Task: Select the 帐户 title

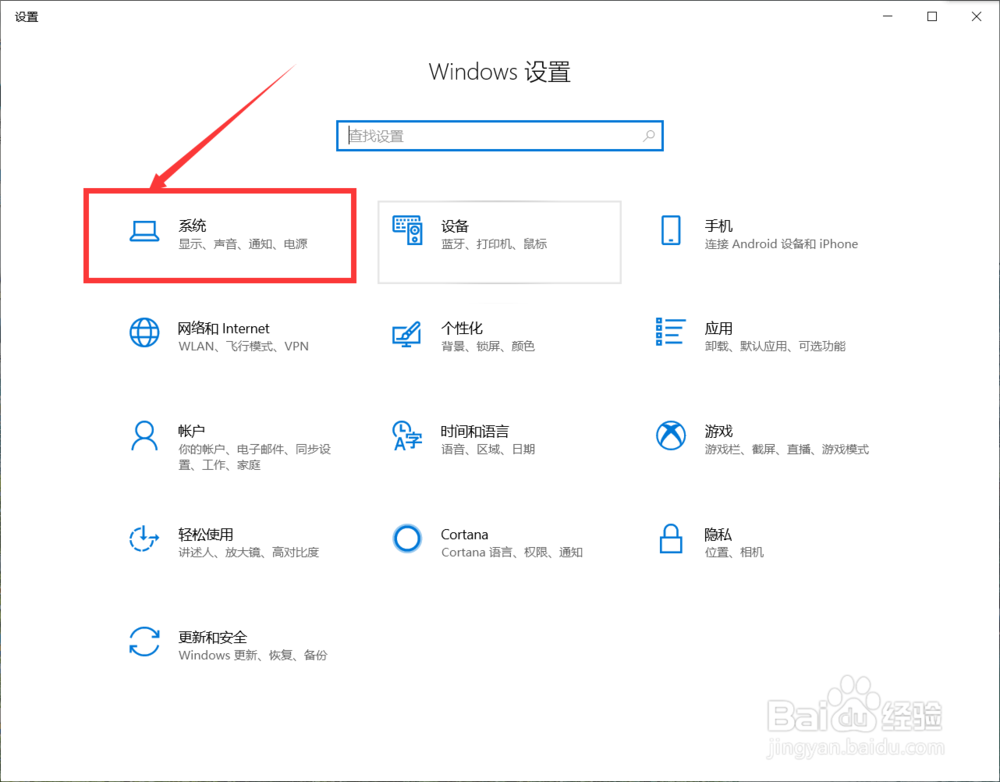Action: (x=191, y=431)
